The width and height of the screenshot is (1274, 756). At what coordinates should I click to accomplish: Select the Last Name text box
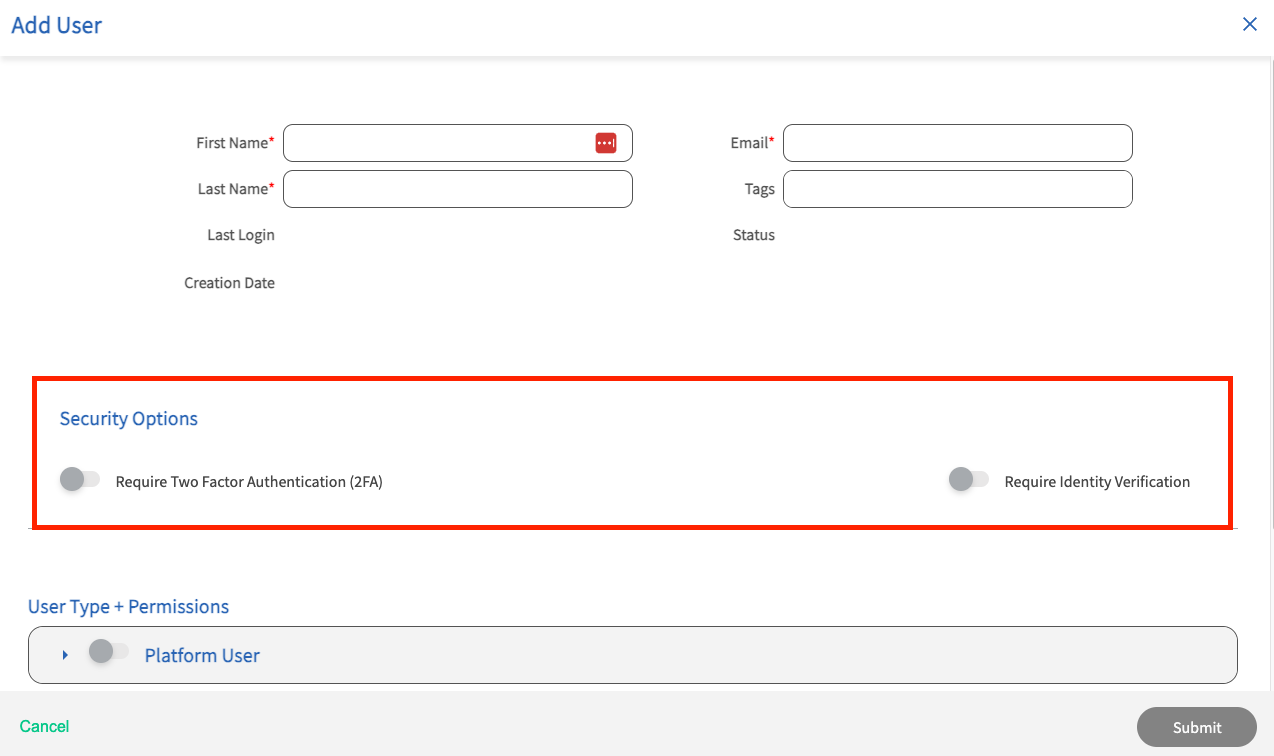pos(458,189)
